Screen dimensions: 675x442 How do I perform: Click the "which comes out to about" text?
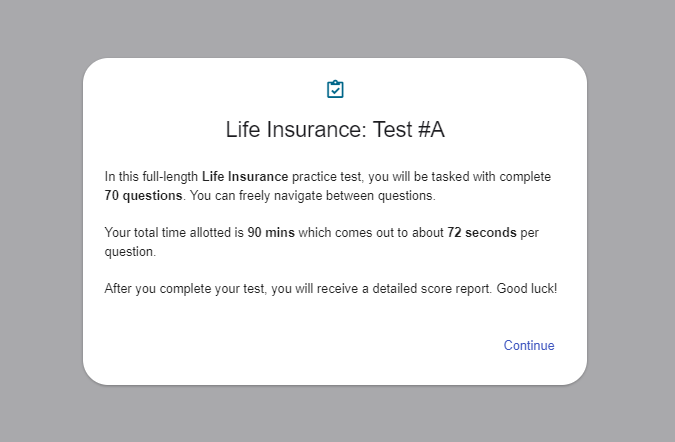(x=369, y=233)
